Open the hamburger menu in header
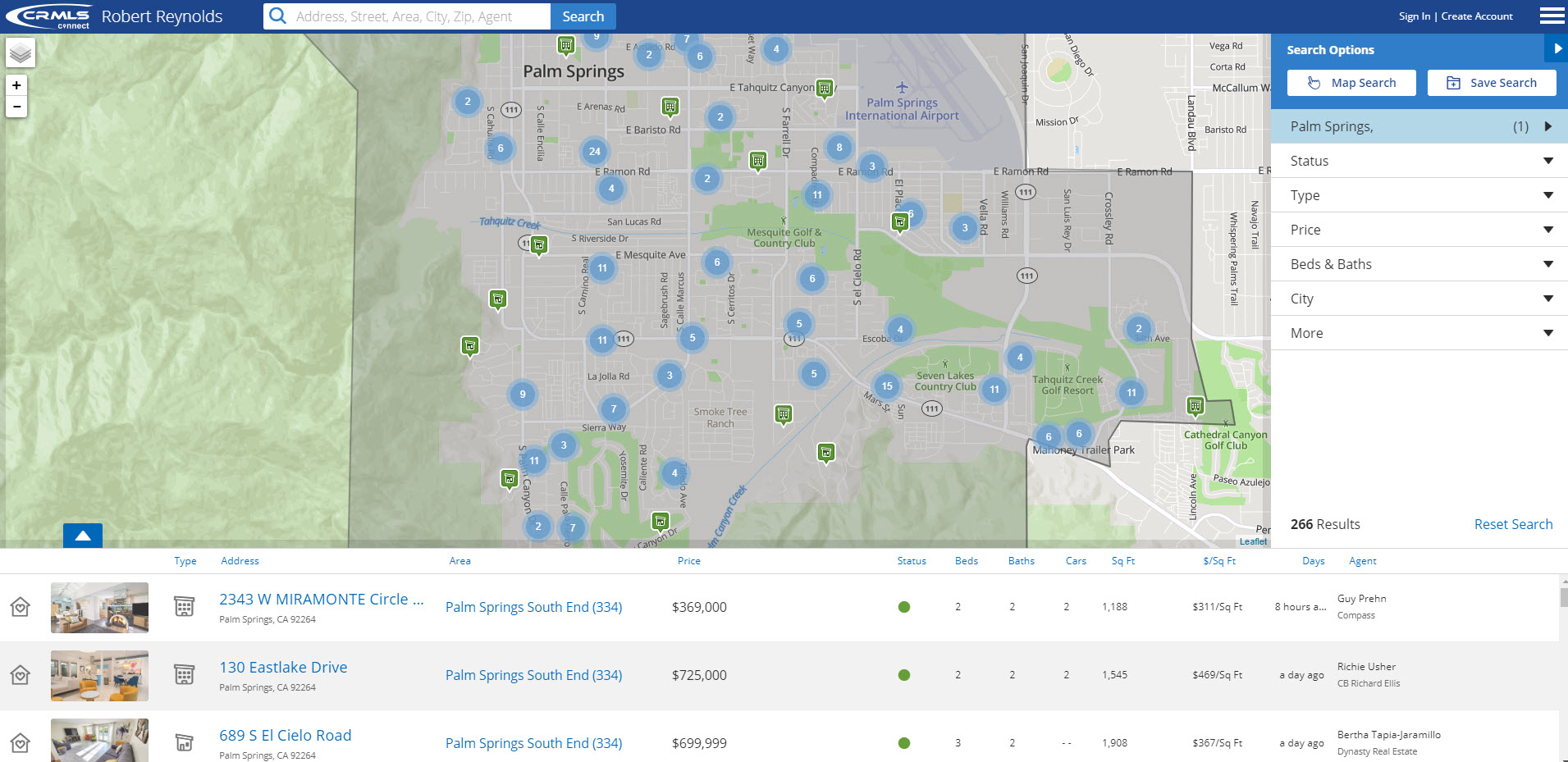Image resolution: width=1568 pixels, height=762 pixels. [1551, 16]
